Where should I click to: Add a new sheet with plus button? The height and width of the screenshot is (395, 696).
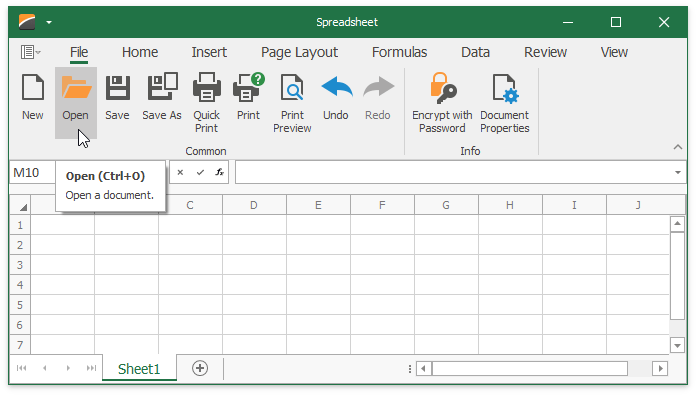(200, 368)
